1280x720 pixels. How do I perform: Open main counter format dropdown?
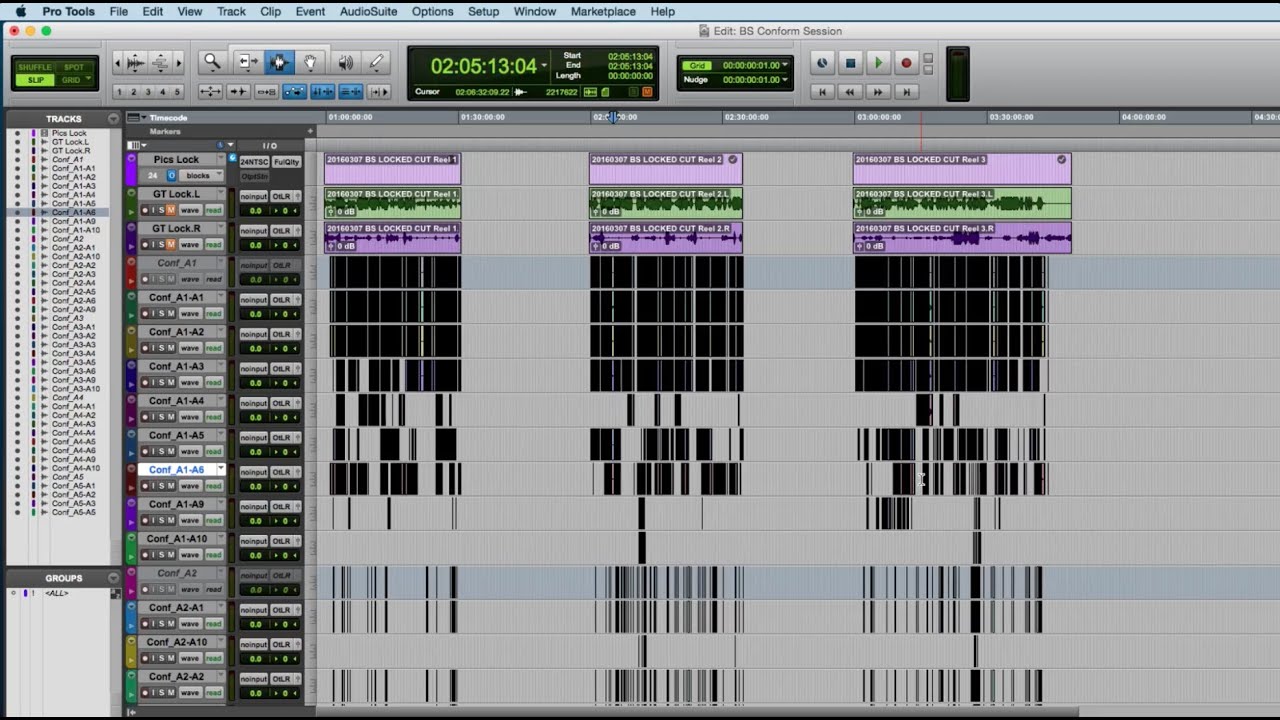point(544,66)
